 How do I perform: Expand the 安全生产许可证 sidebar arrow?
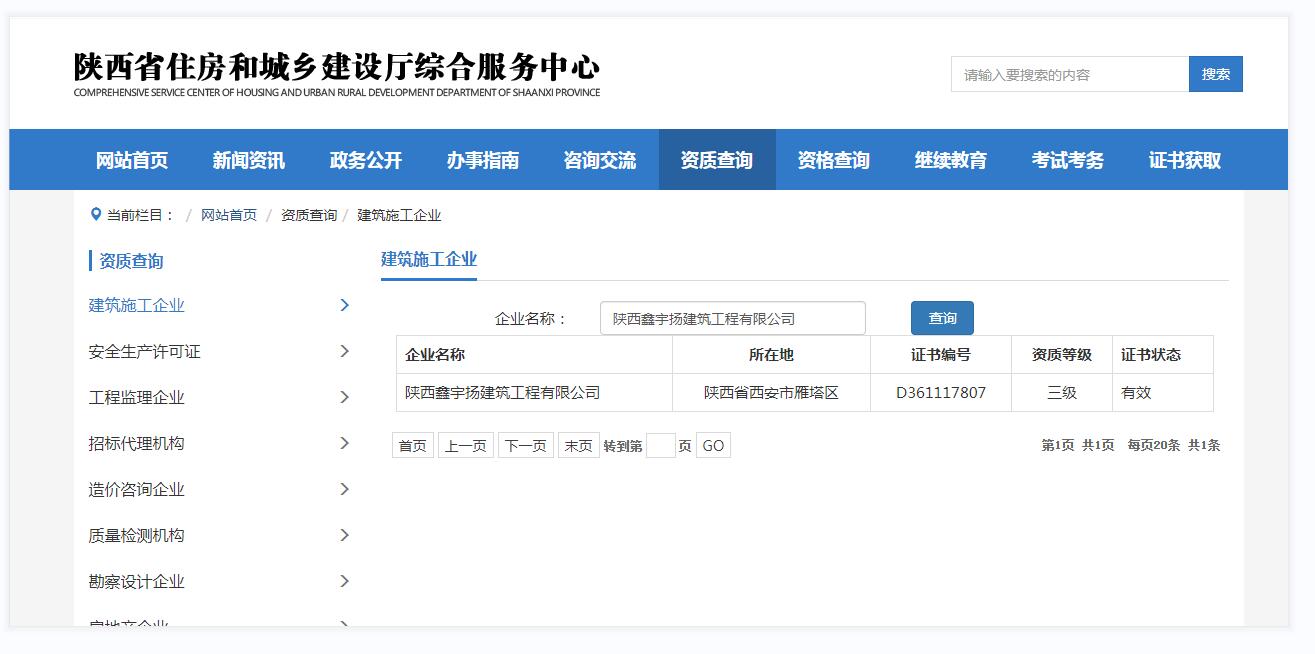[x=344, y=351]
